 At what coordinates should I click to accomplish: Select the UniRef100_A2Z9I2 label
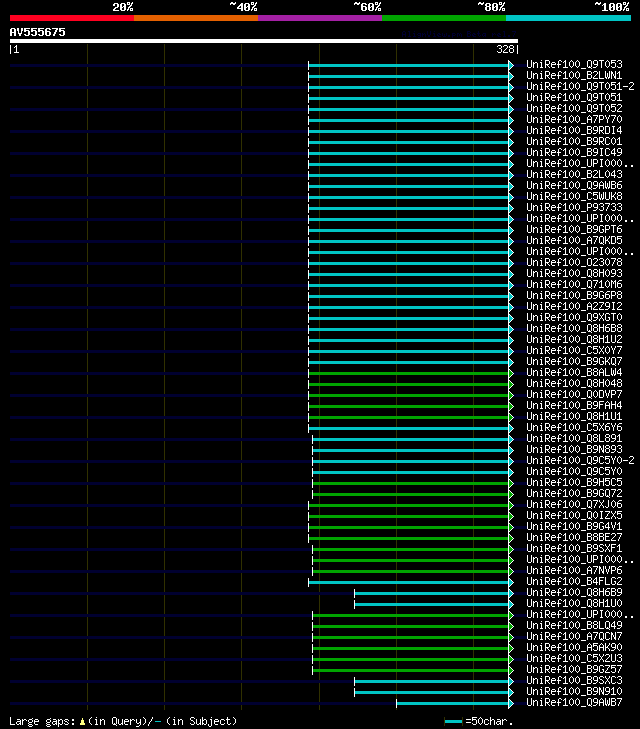coord(574,306)
